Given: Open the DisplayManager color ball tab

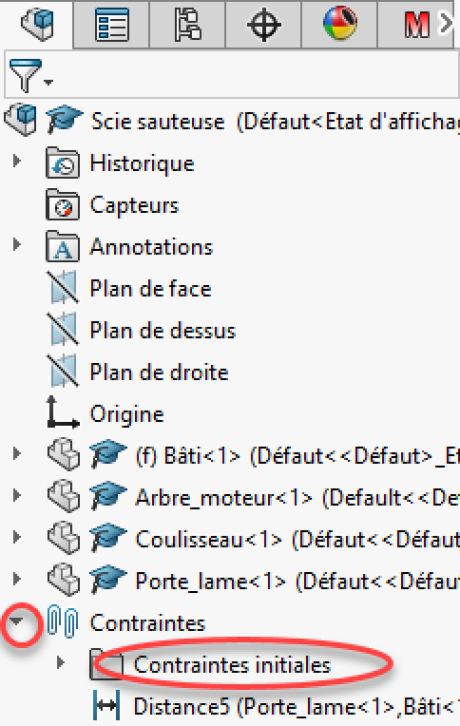Looking at the screenshot, I should click(340, 23).
